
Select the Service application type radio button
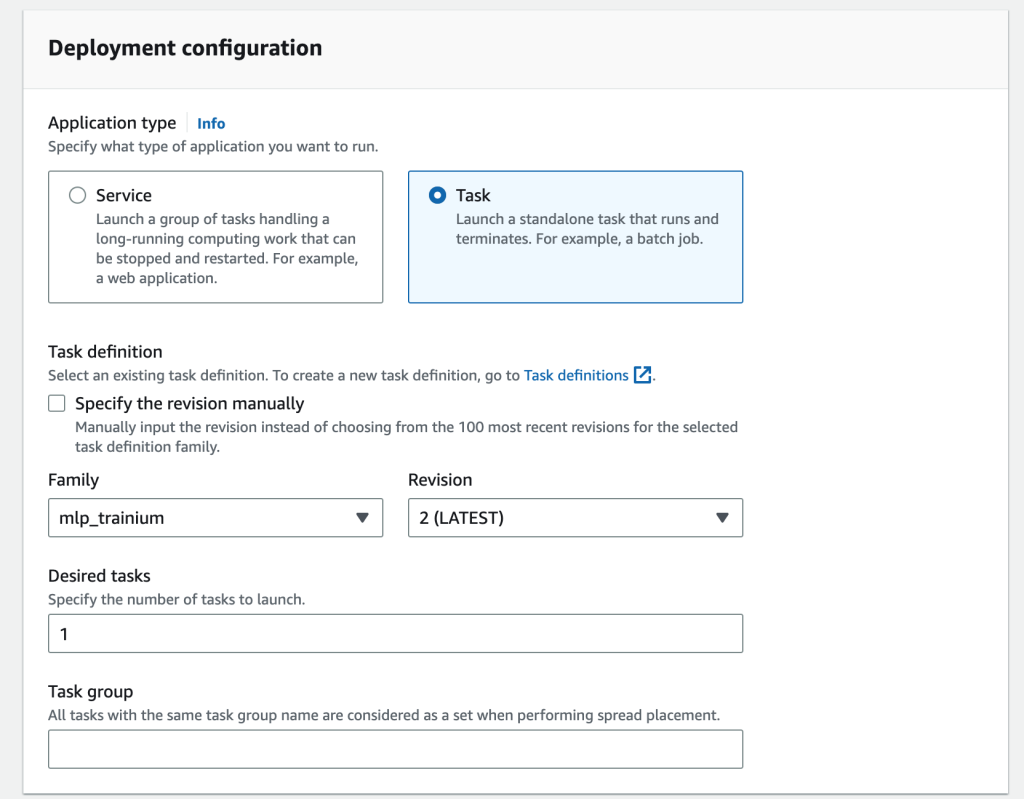pos(77,196)
